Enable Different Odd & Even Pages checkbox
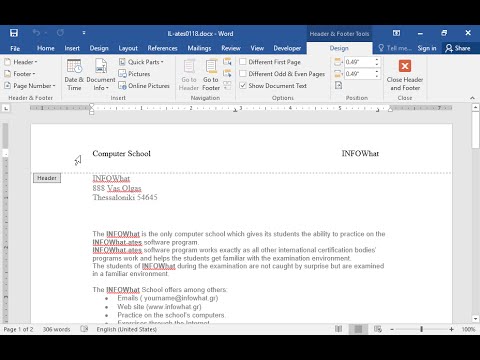 click(243, 74)
